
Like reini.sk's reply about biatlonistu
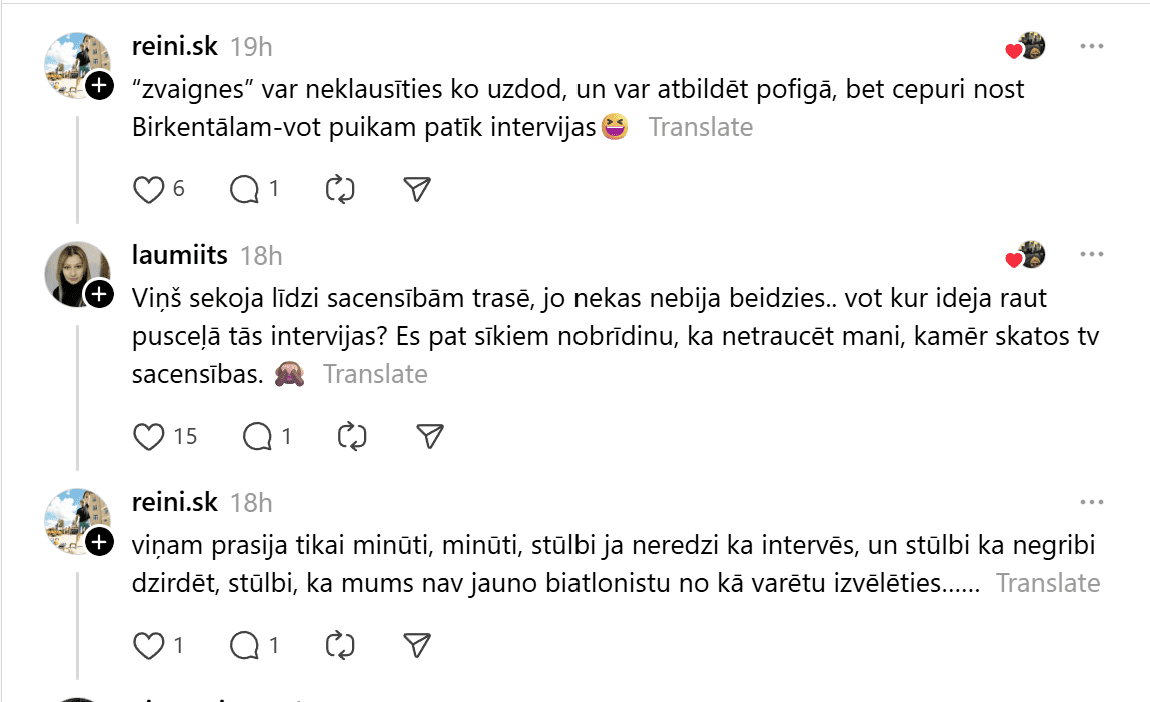coord(148,646)
